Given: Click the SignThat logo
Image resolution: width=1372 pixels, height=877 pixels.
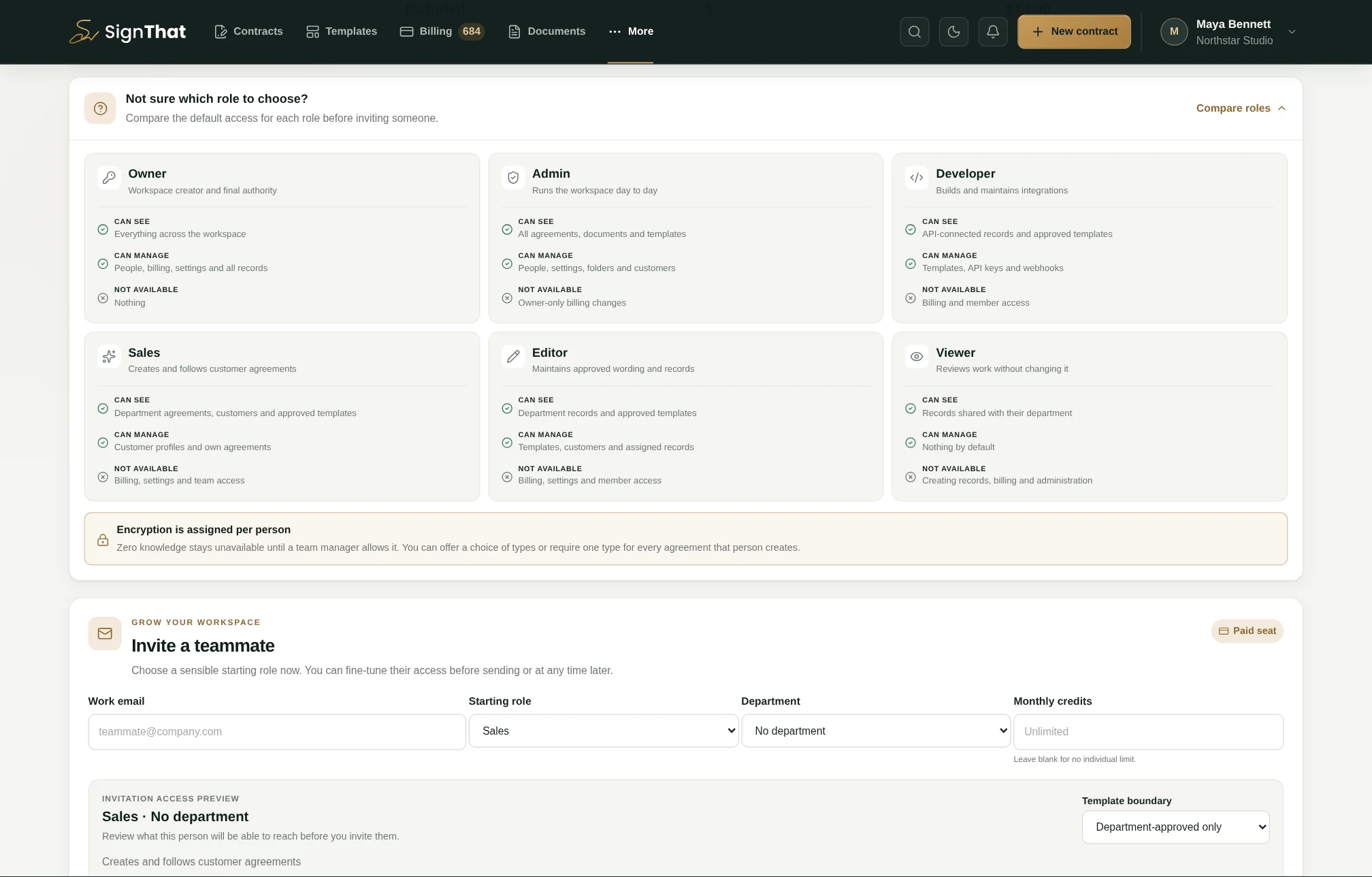Looking at the screenshot, I should tap(127, 31).
